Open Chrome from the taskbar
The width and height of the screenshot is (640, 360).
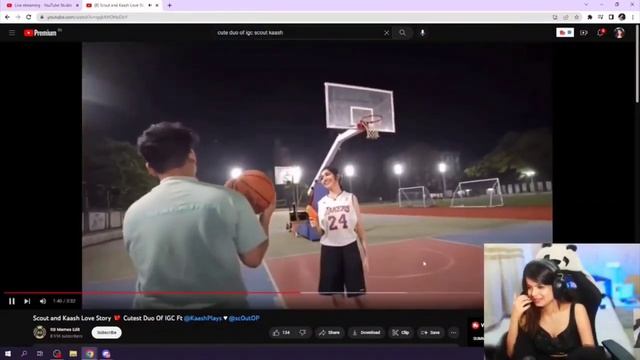coord(90,353)
